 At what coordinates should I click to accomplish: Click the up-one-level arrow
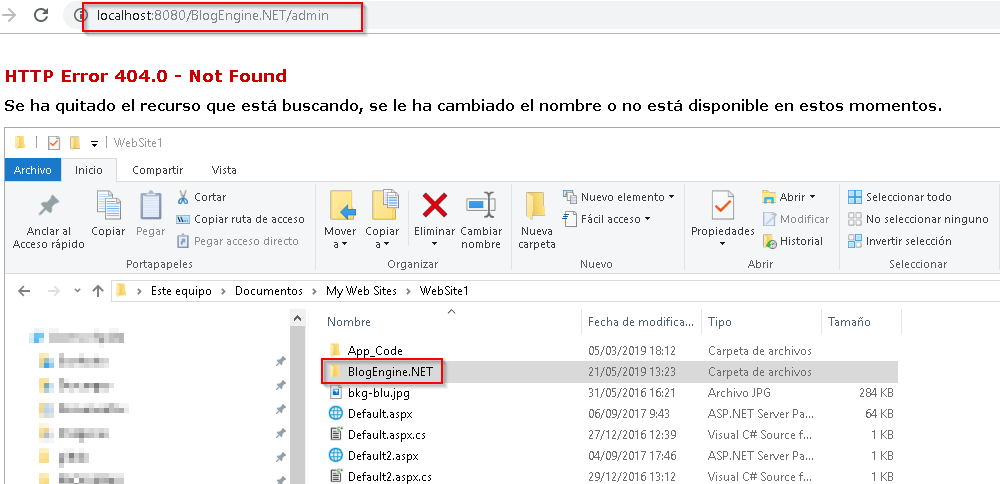[98, 291]
